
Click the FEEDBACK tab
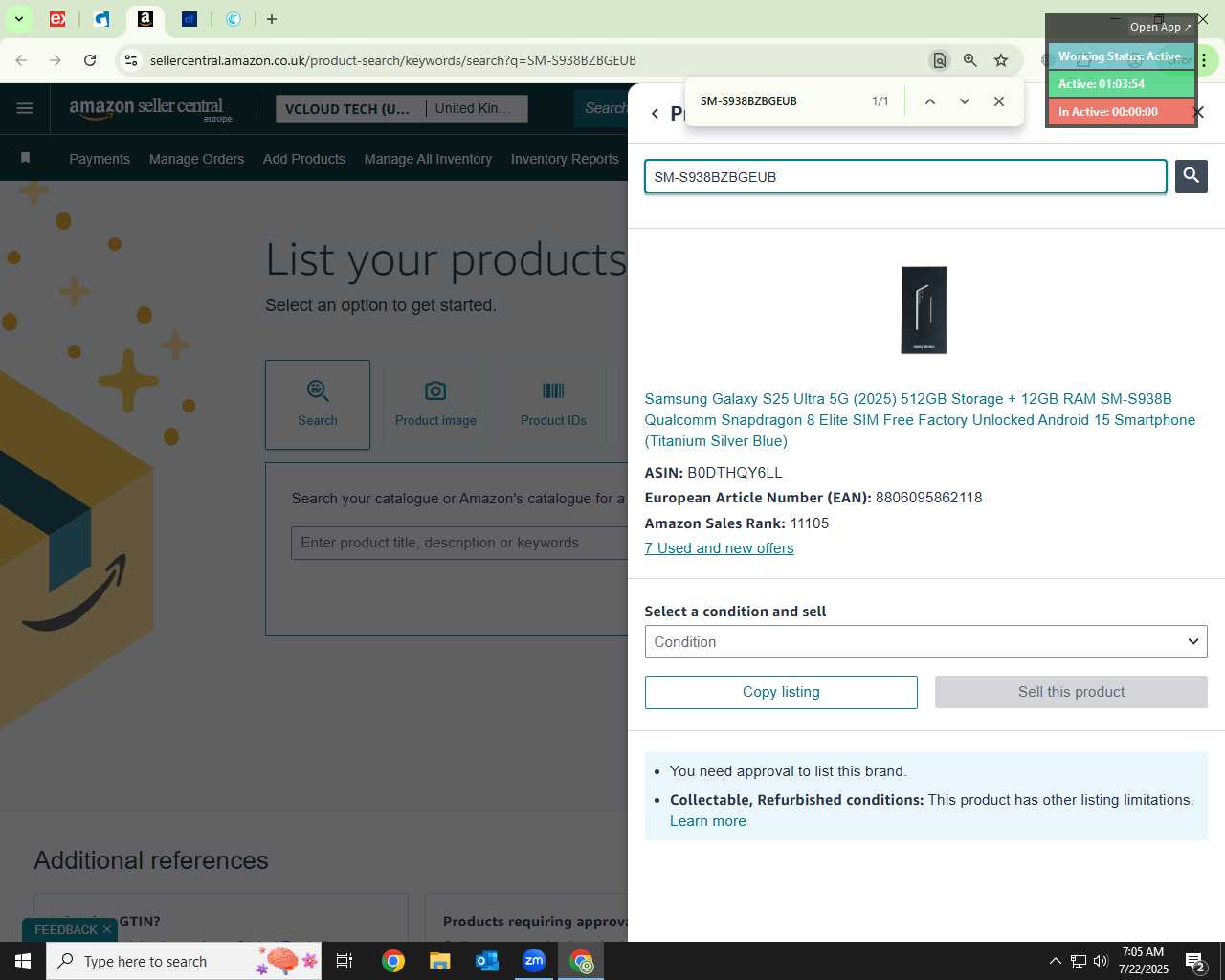(x=65, y=929)
